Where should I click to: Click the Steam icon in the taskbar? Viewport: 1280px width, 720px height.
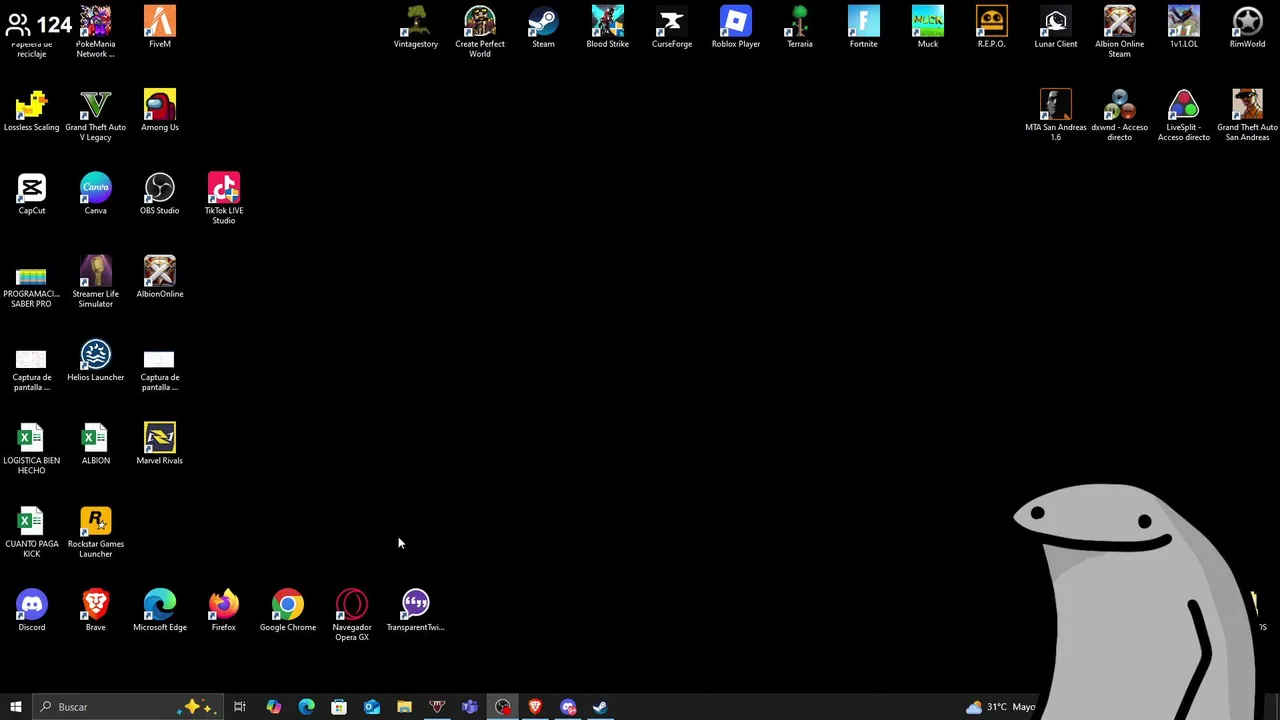600,707
